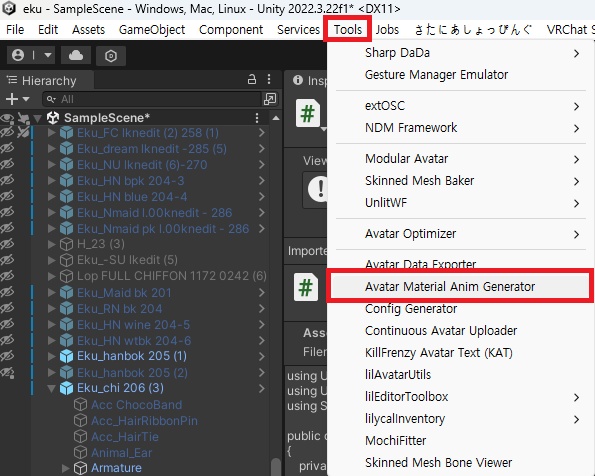Open prefab arrow for Eku_RN bk 204

coord(261,309)
